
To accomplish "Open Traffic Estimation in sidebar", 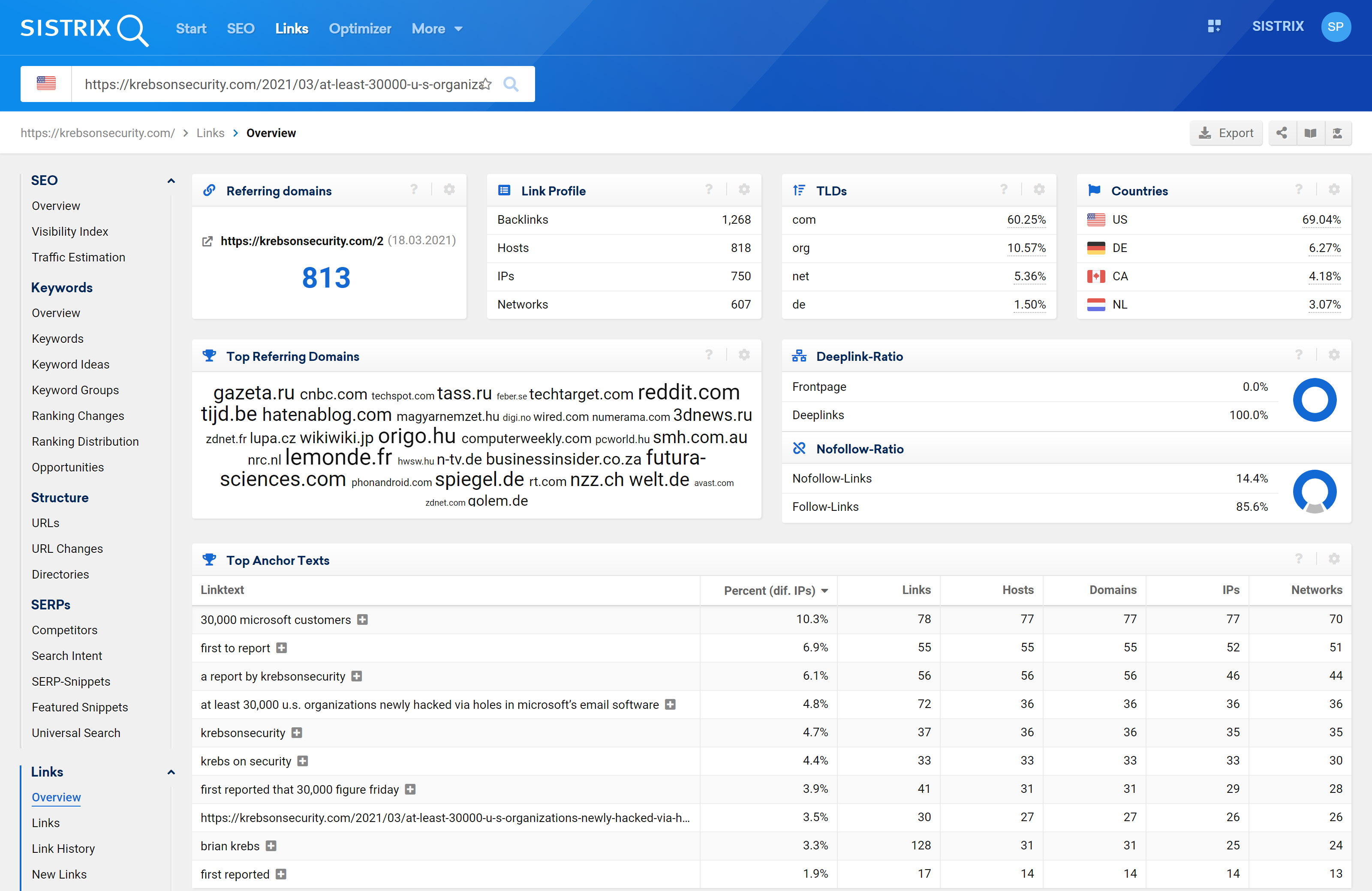I will pos(78,257).
